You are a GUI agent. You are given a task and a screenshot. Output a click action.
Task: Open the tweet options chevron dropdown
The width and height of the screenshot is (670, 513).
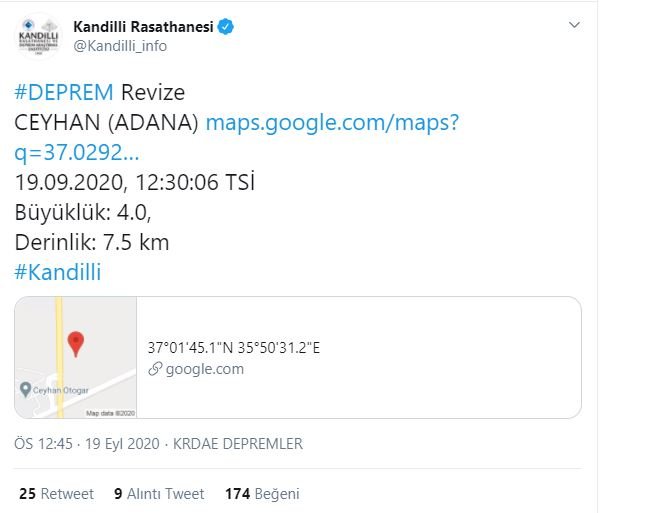pyautogui.click(x=574, y=25)
